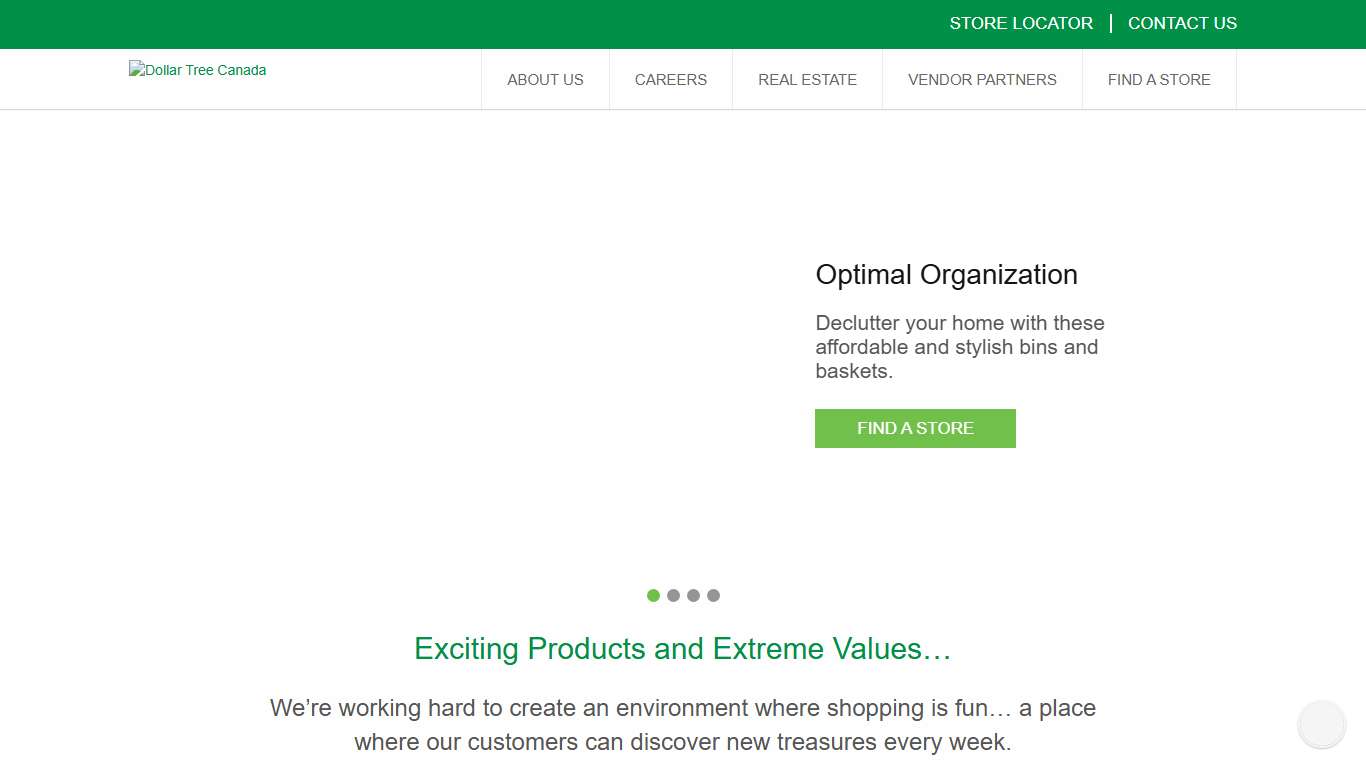Open the CONTACT US link
The height and width of the screenshot is (768, 1366).
tap(1182, 23)
